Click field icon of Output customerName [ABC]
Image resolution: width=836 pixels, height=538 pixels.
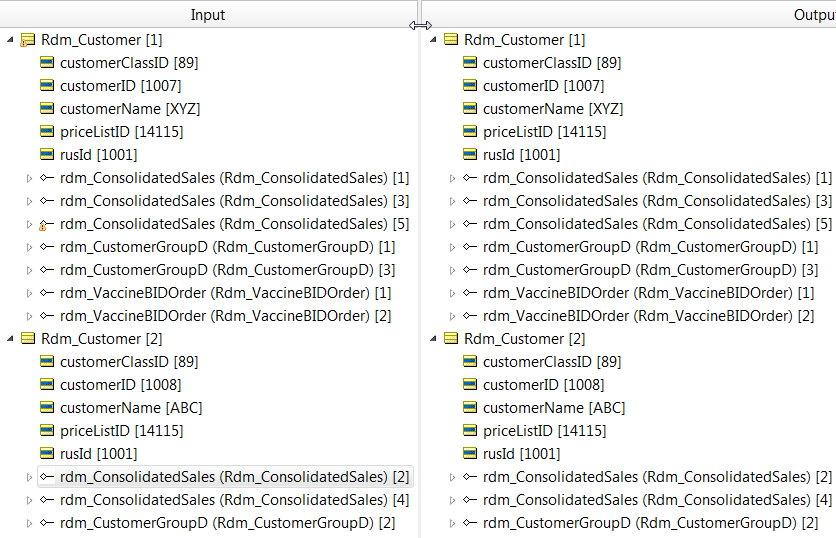click(470, 407)
